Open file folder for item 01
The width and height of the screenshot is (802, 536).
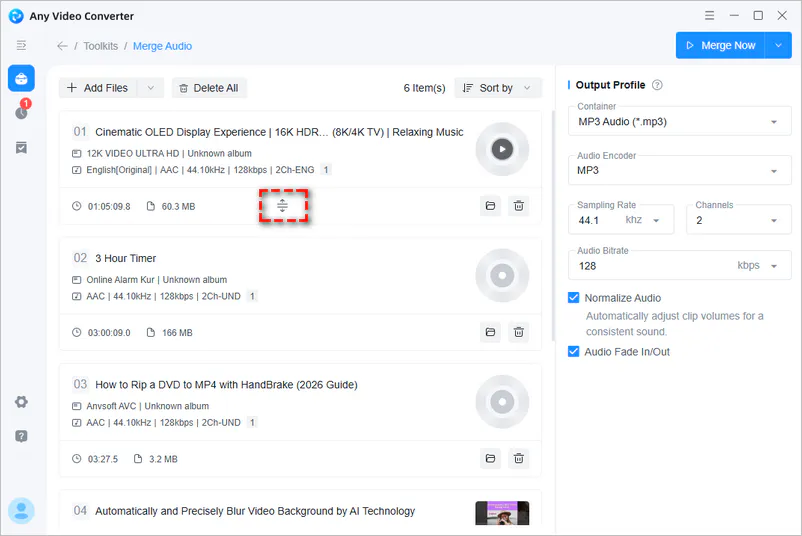pyautogui.click(x=490, y=206)
